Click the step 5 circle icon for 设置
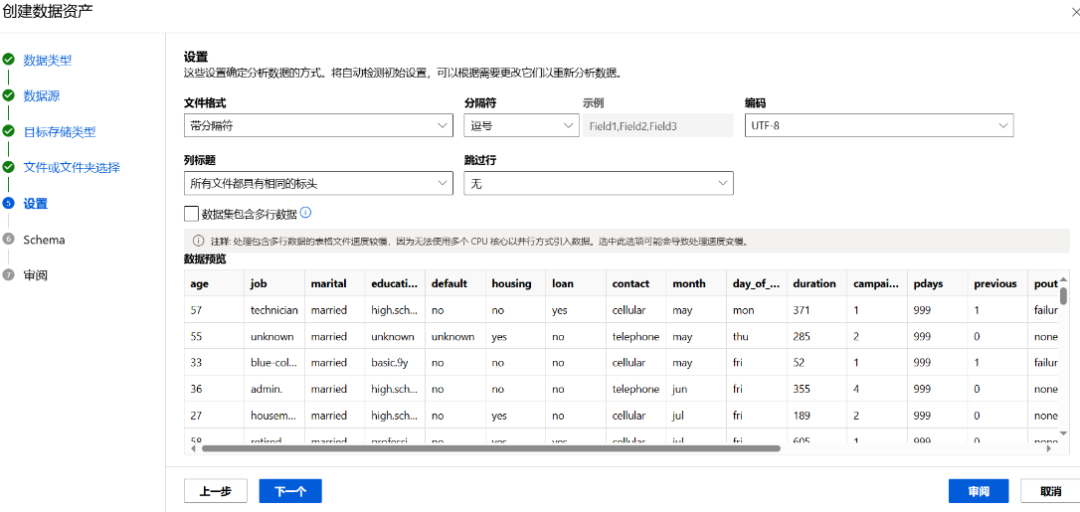The image size is (1080, 512). tap(8, 203)
